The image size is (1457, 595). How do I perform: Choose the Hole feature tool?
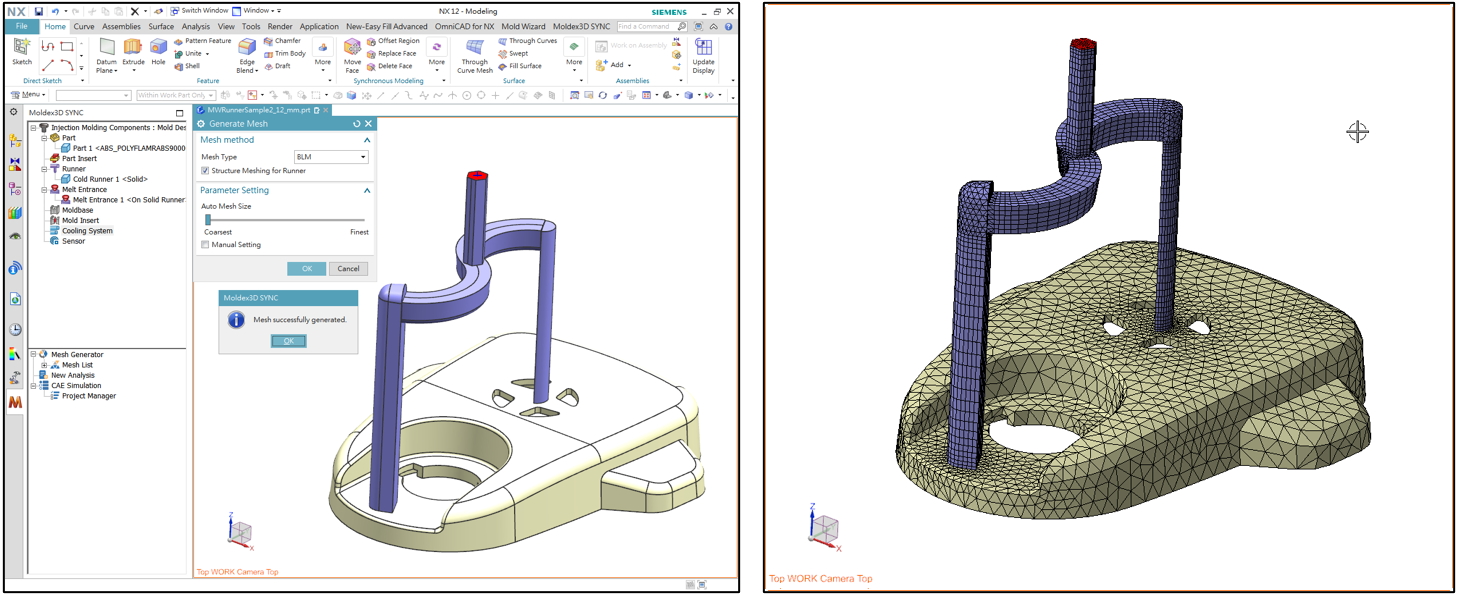[158, 53]
